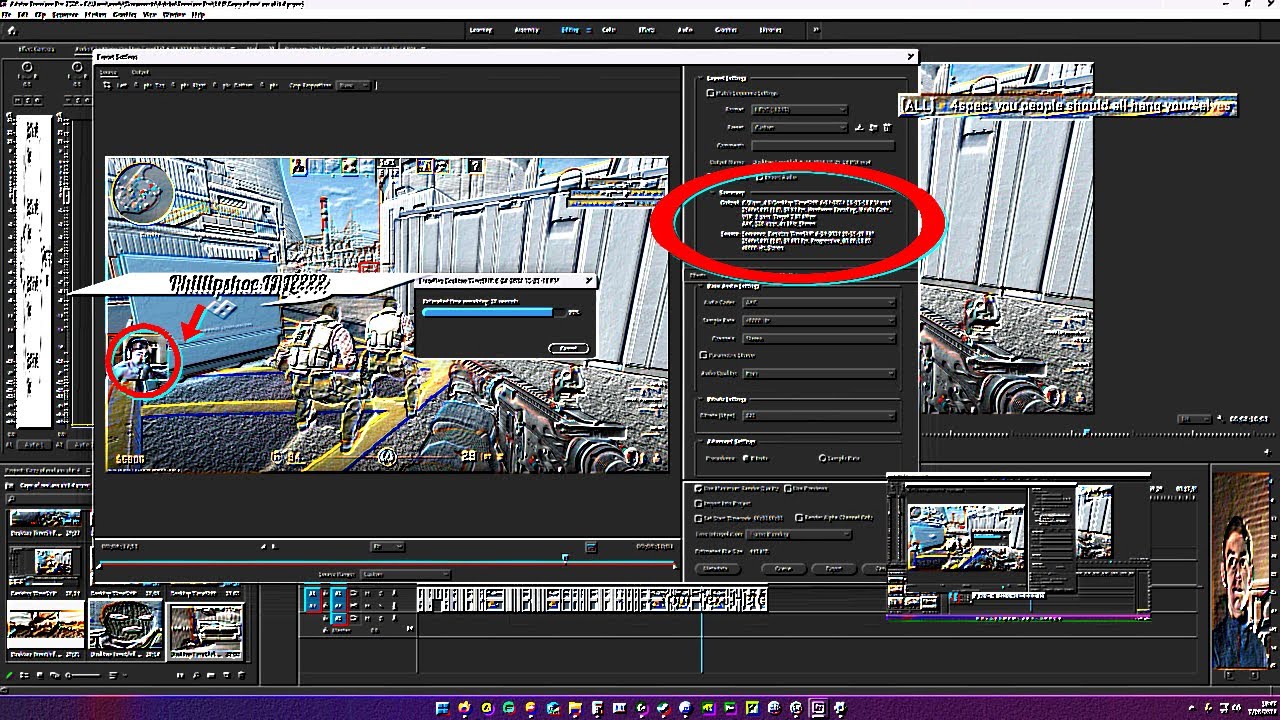The image size is (1280, 720).
Task: Toggle Use Maximum Render Quality
Action: pos(699,489)
